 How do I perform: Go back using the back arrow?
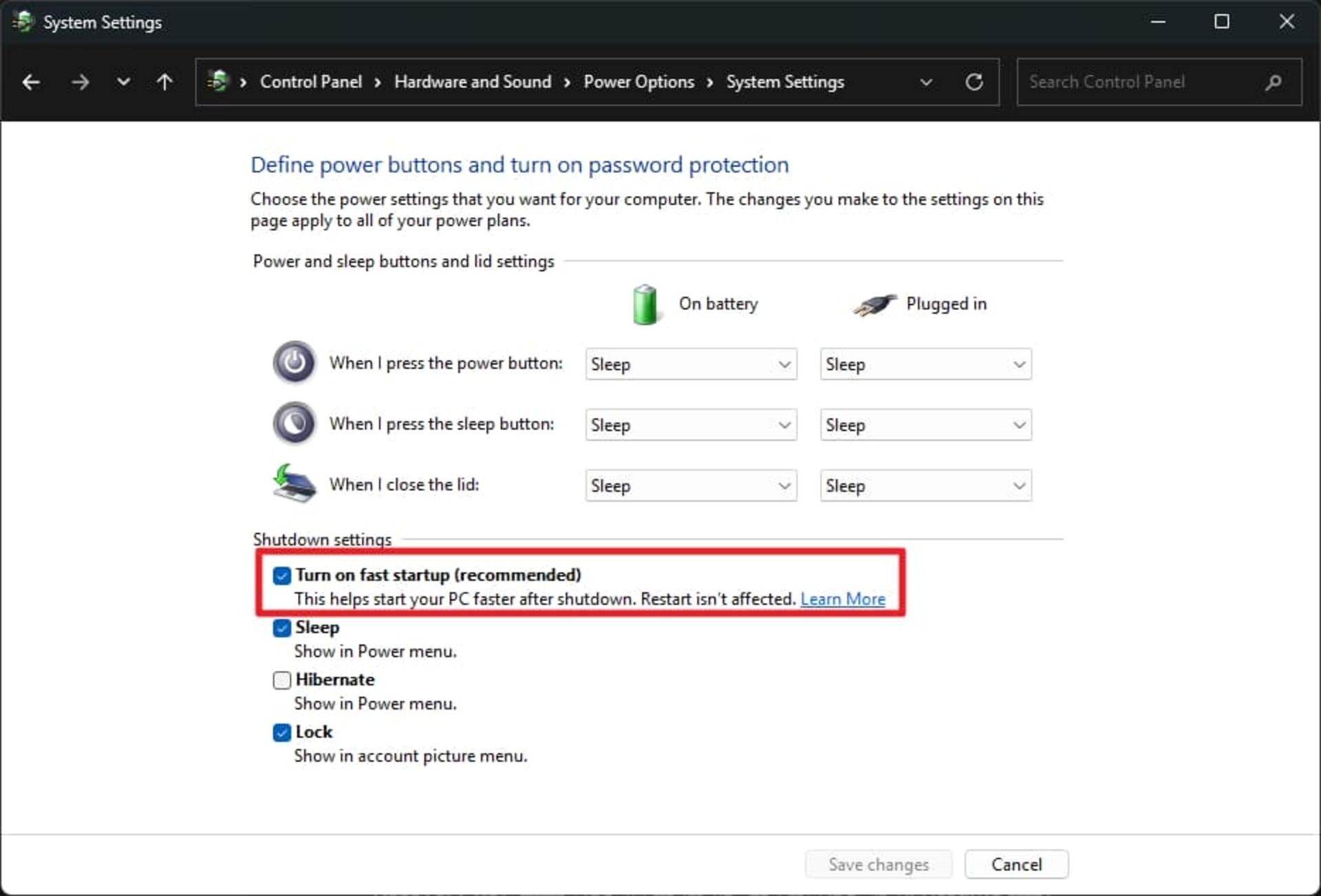(x=31, y=83)
